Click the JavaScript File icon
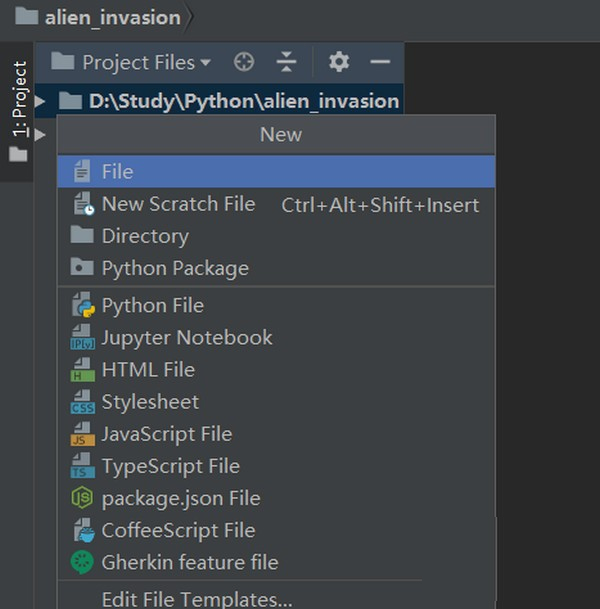 point(82,434)
